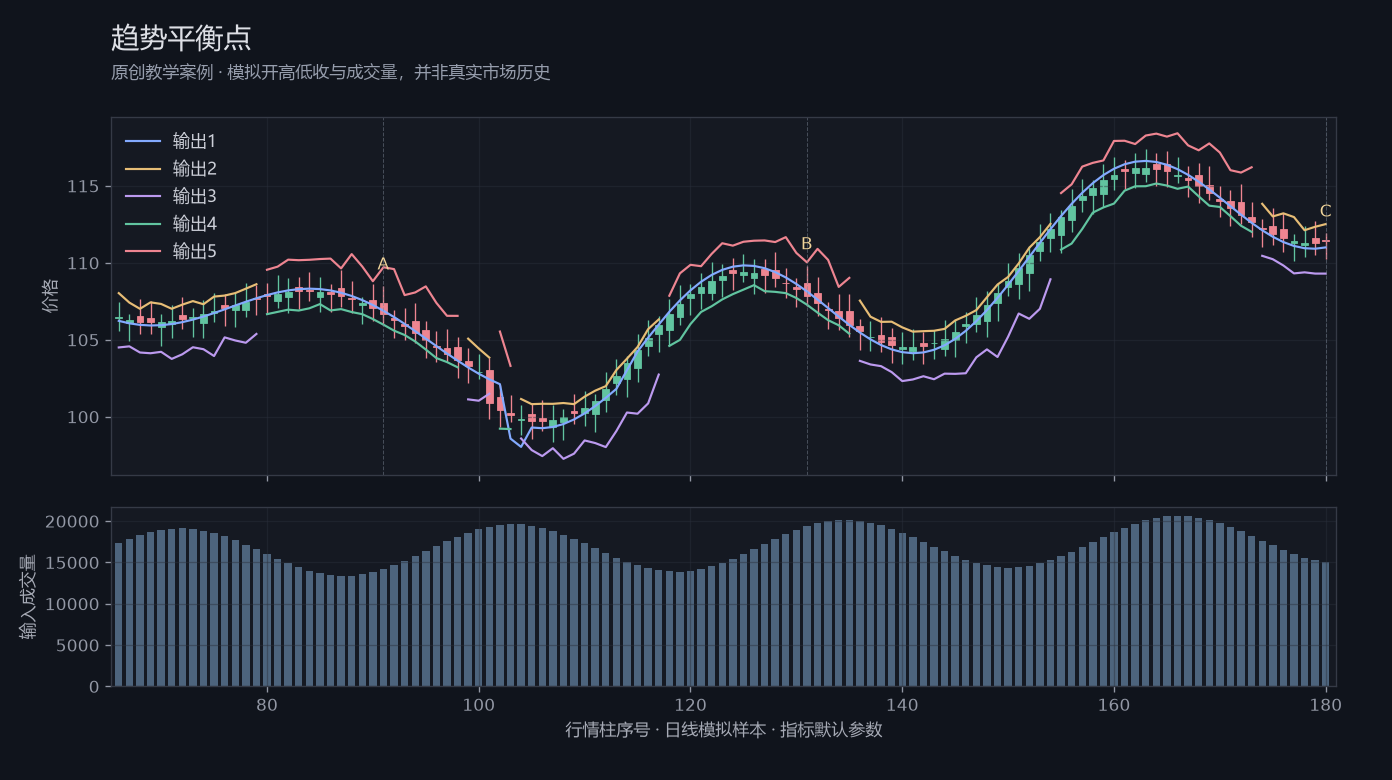
Task: Select the 20000 volume axis tick
Action: (73, 522)
